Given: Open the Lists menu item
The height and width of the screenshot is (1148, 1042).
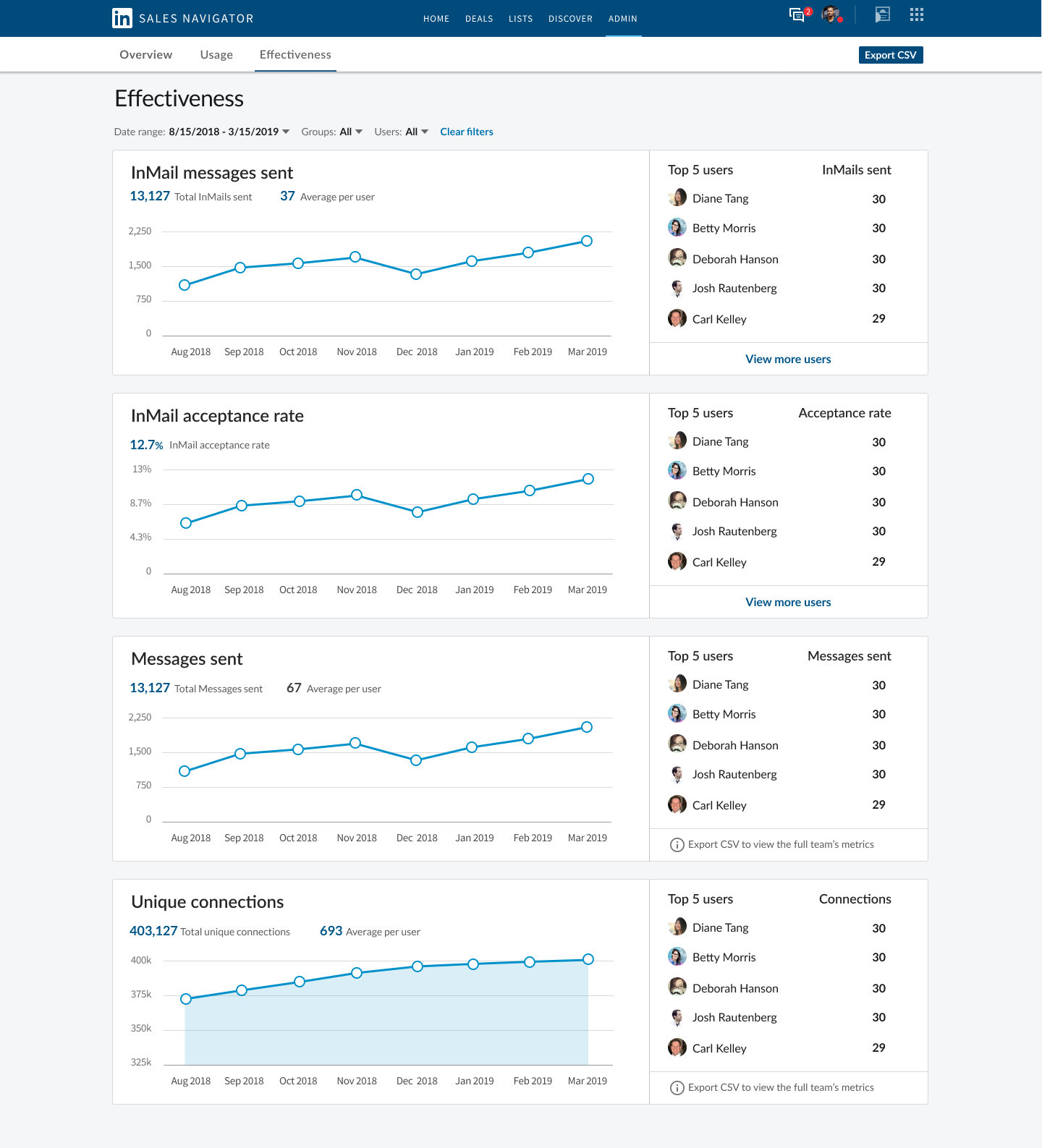Looking at the screenshot, I should pyautogui.click(x=521, y=19).
